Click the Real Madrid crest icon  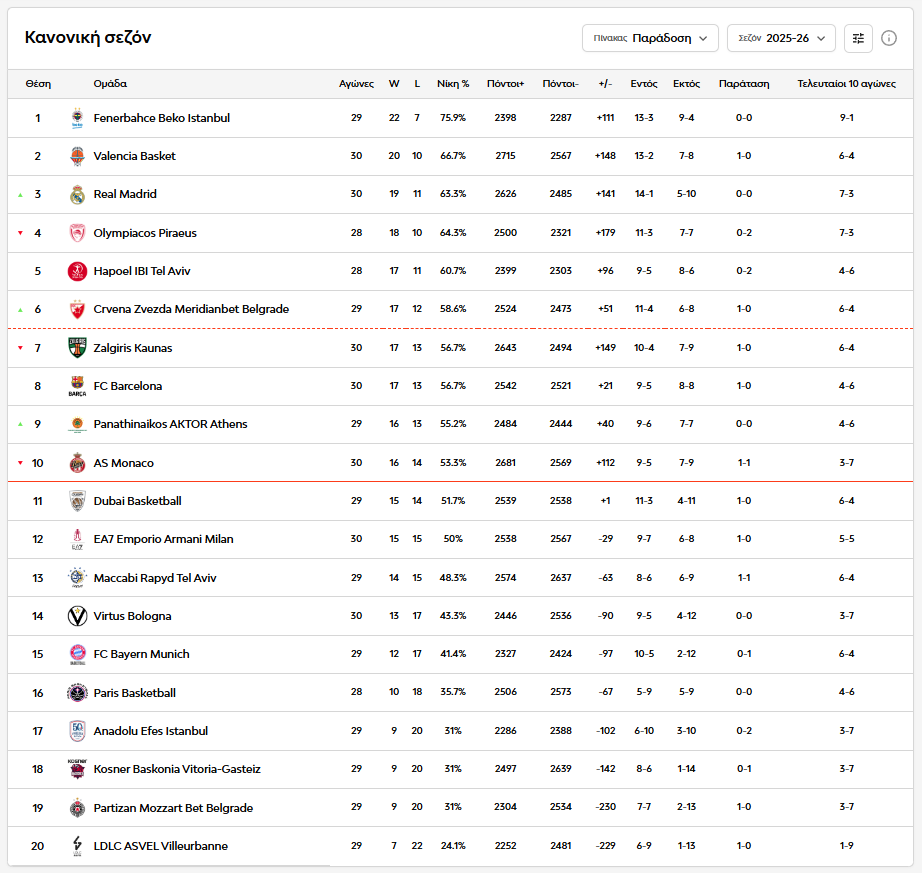tap(78, 195)
